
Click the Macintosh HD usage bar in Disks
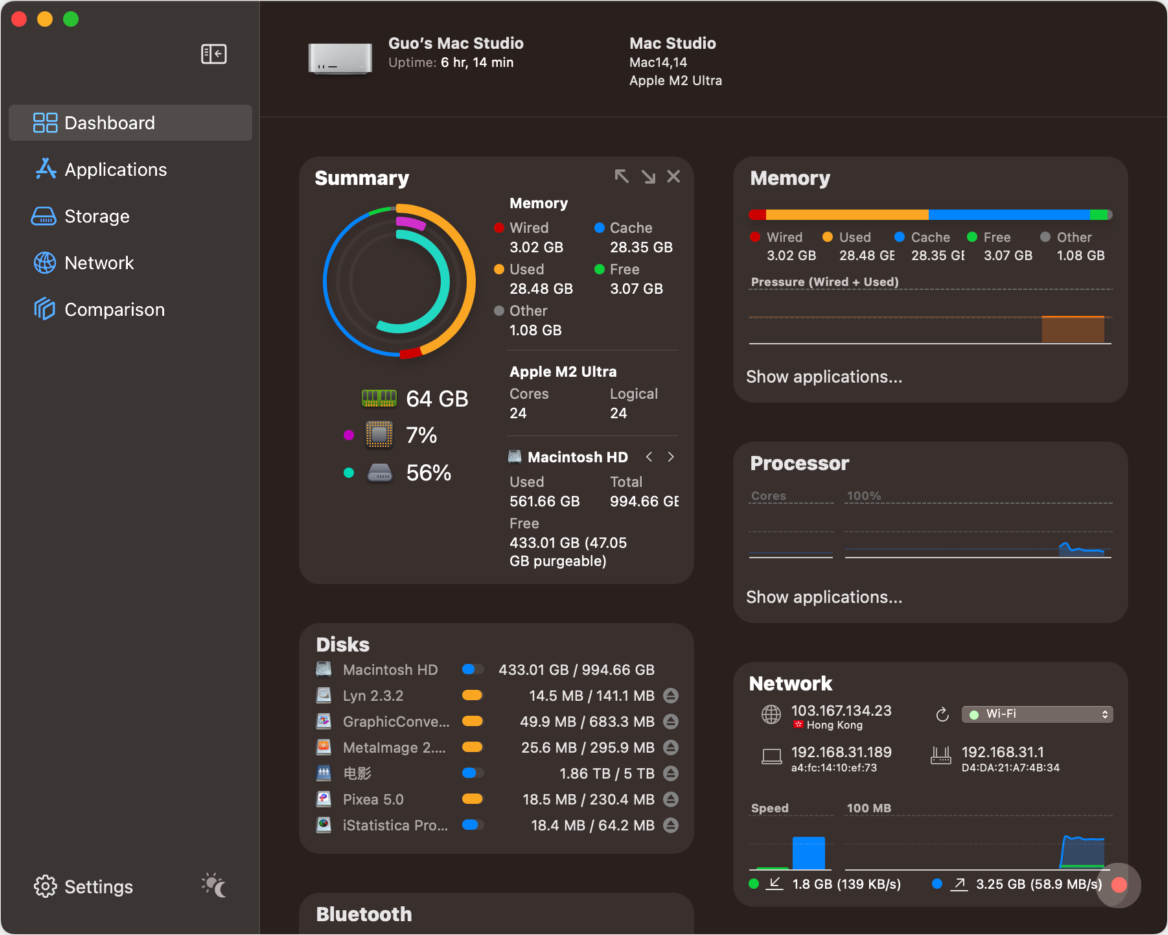pyautogui.click(x=472, y=669)
